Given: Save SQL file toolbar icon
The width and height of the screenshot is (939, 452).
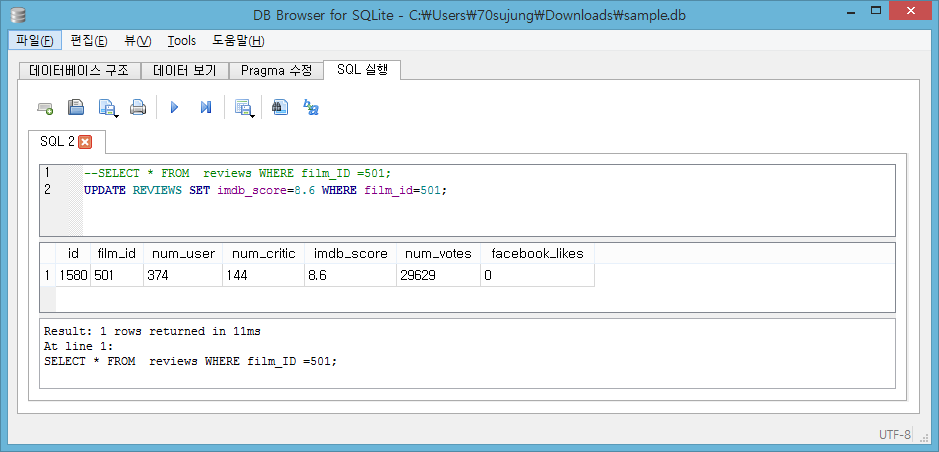Looking at the screenshot, I should click(x=107, y=108).
